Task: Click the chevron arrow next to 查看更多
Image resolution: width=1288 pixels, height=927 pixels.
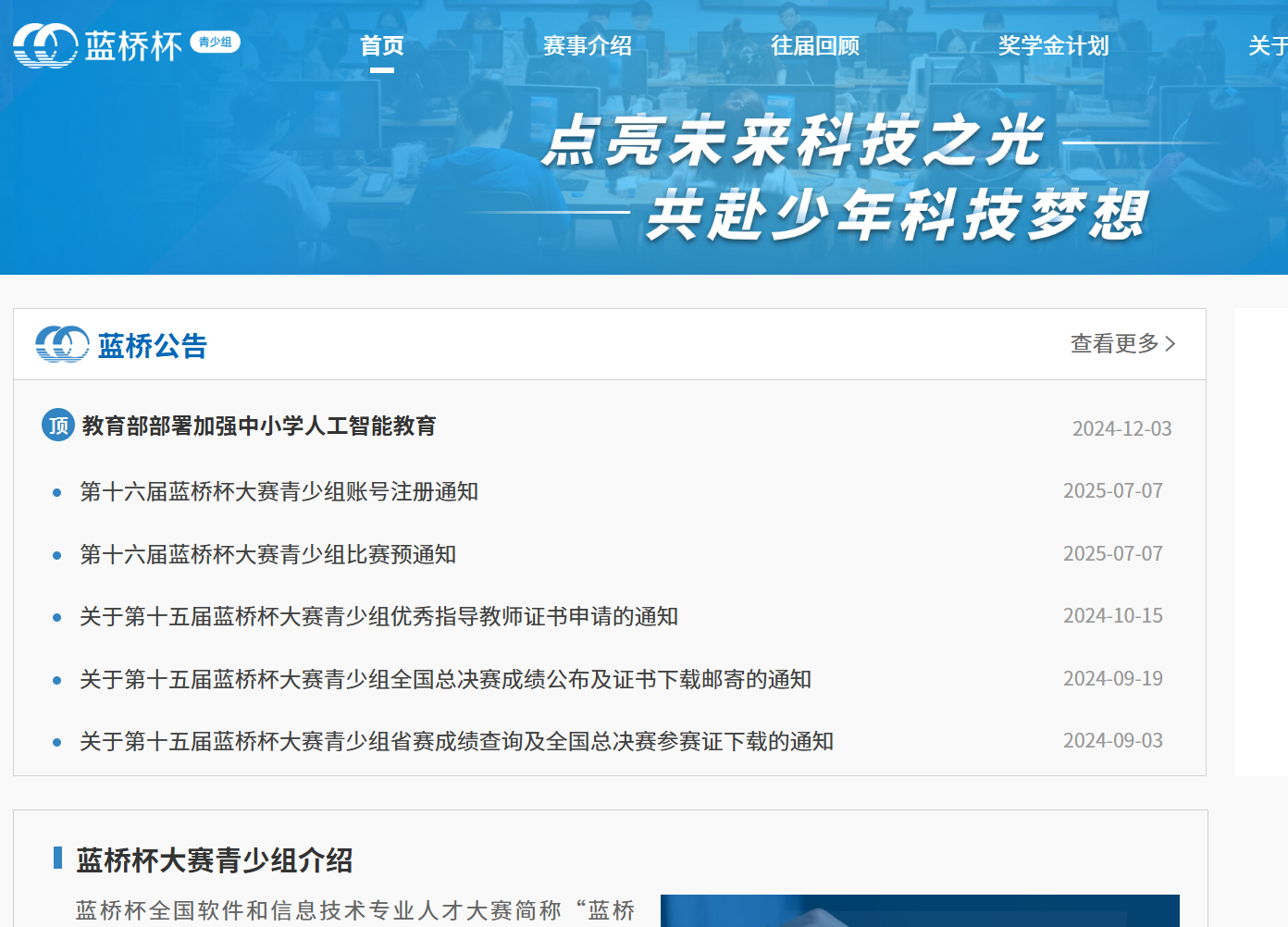Action: (x=1170, y=343)
